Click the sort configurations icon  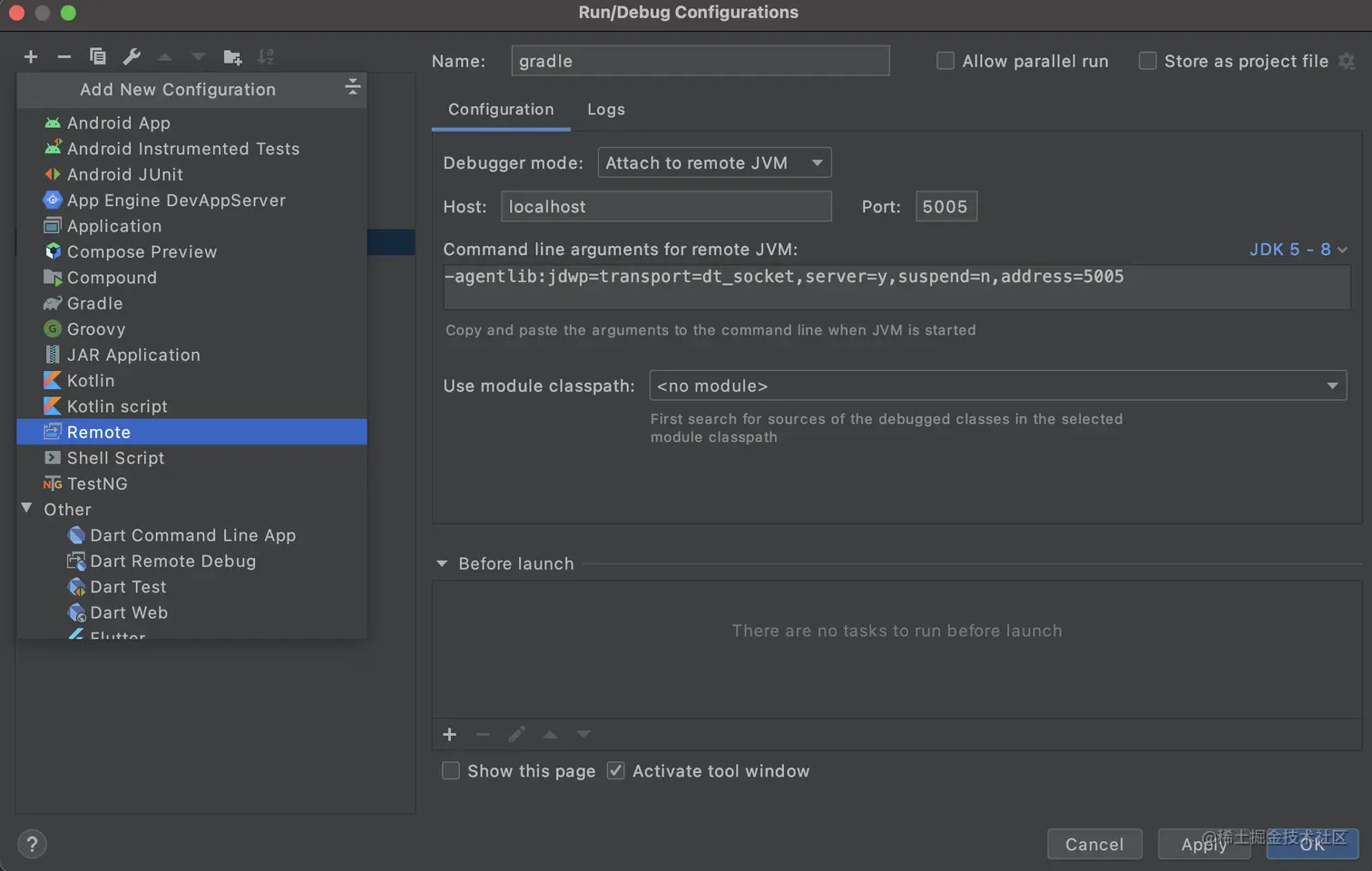pos(266,57)
